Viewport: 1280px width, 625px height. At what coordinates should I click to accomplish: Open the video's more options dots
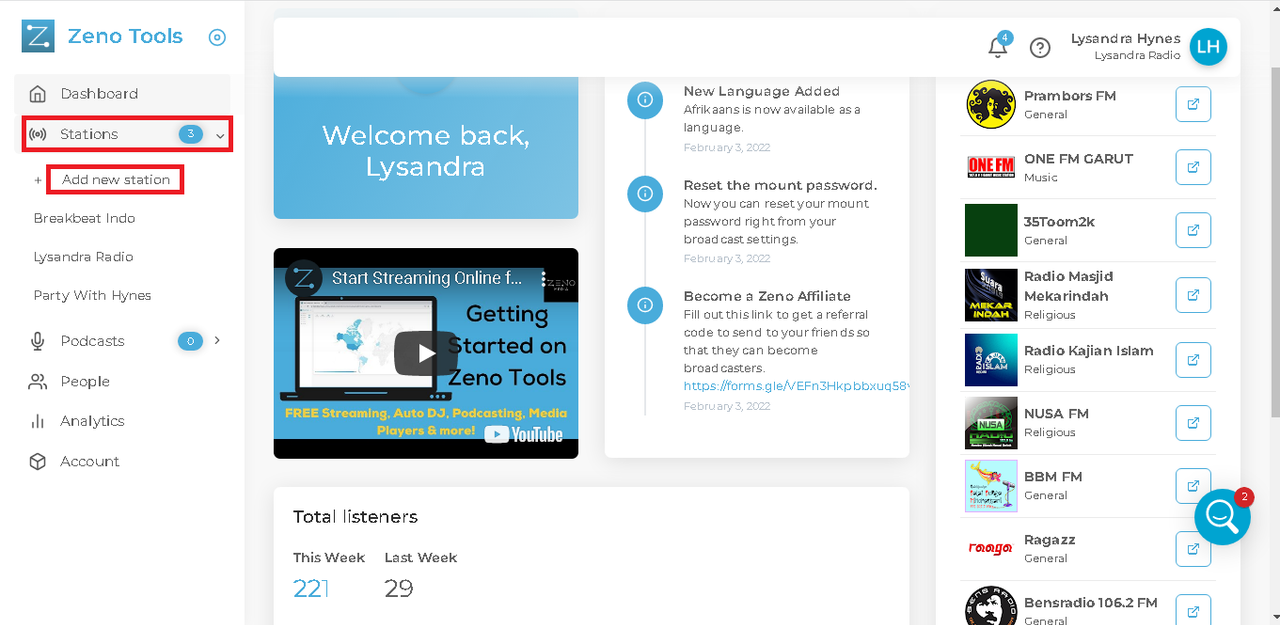[544, 279]
